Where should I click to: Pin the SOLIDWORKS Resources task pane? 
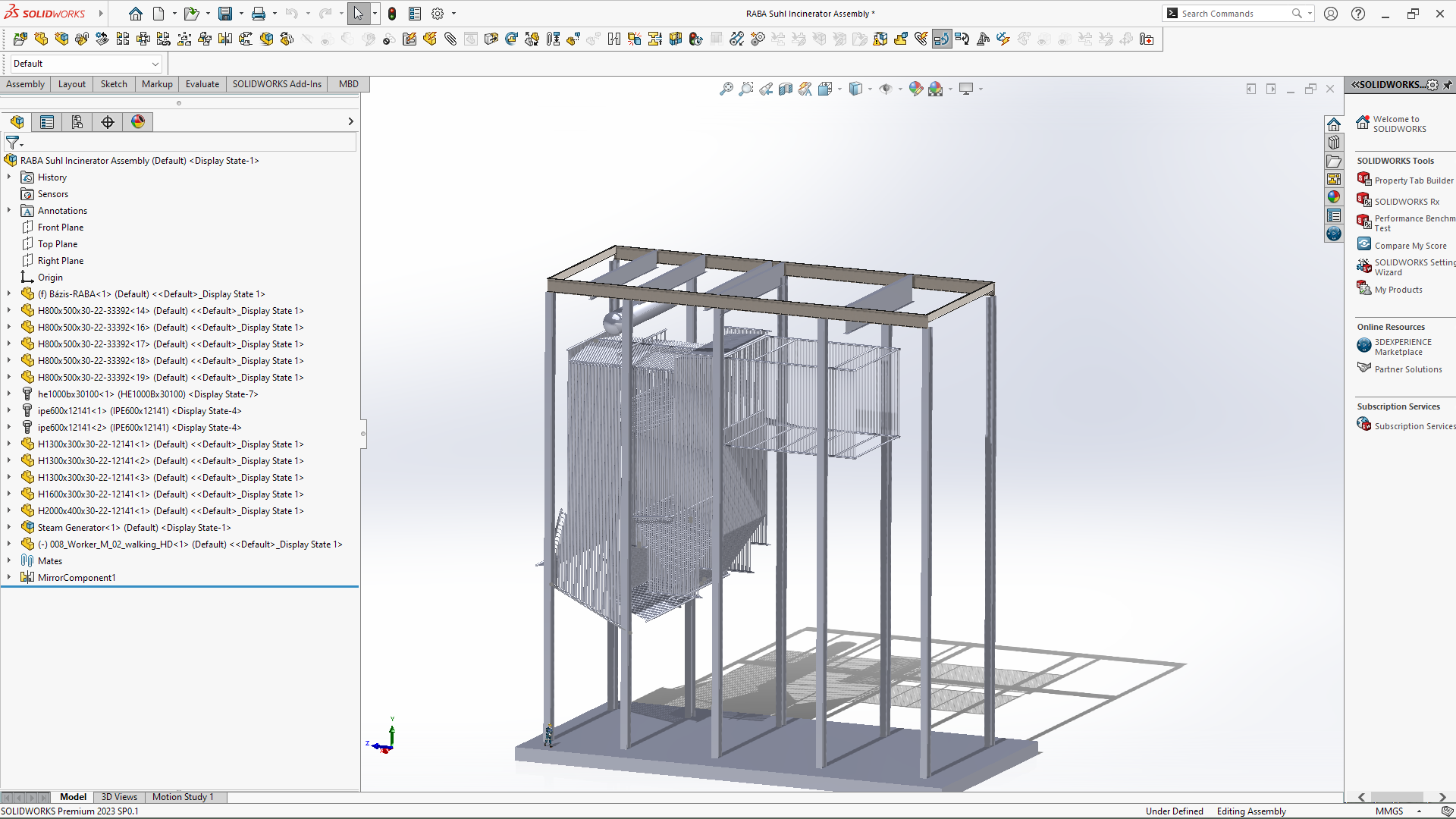point(1448,85)
